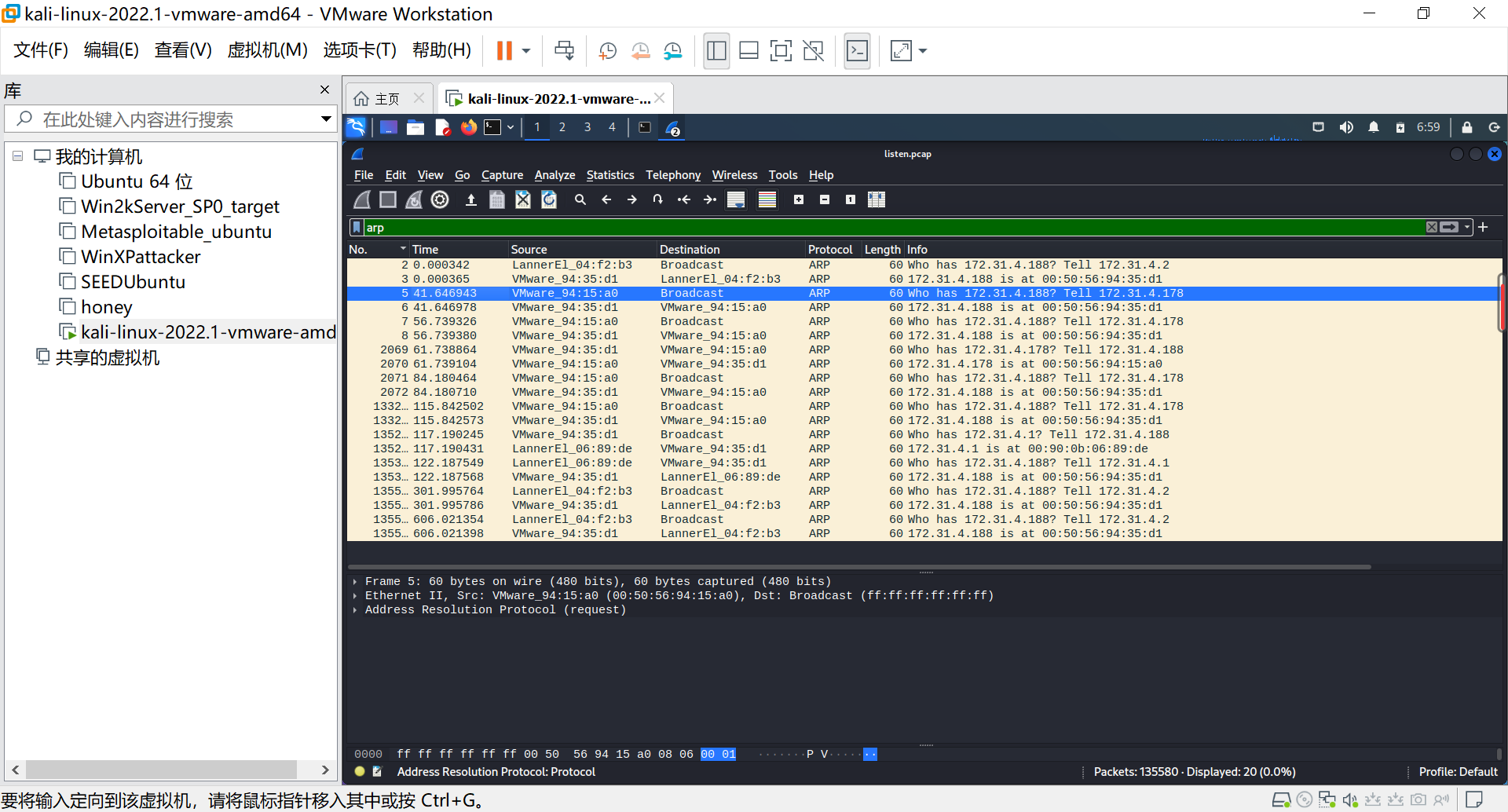Jump to the first packet
The width and height of the screenshot is (1508, 812).
(x=684, y=199)
